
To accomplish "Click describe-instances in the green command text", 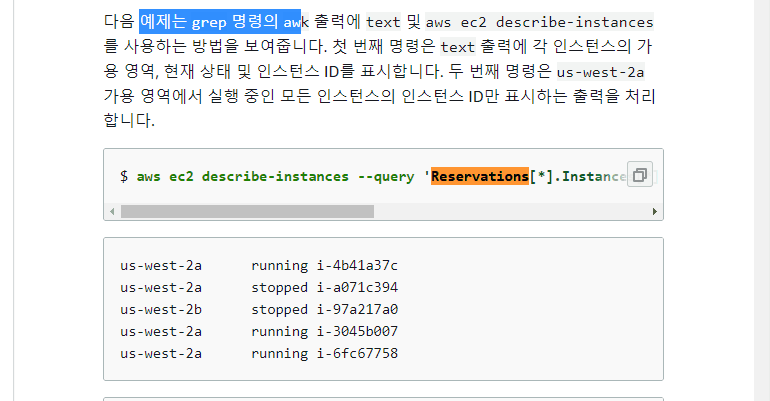I will pyautogui.click(x=275, y=177).
